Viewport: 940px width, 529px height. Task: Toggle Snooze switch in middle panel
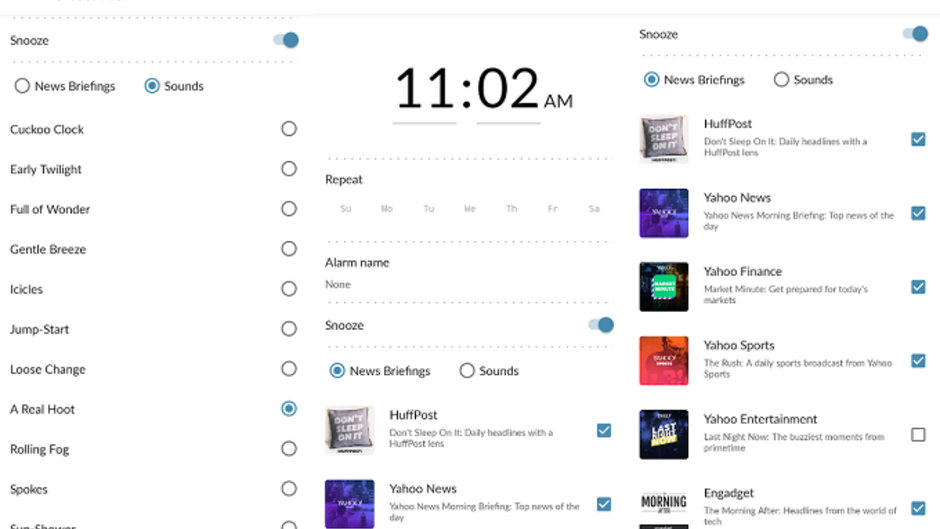(601, 325)
